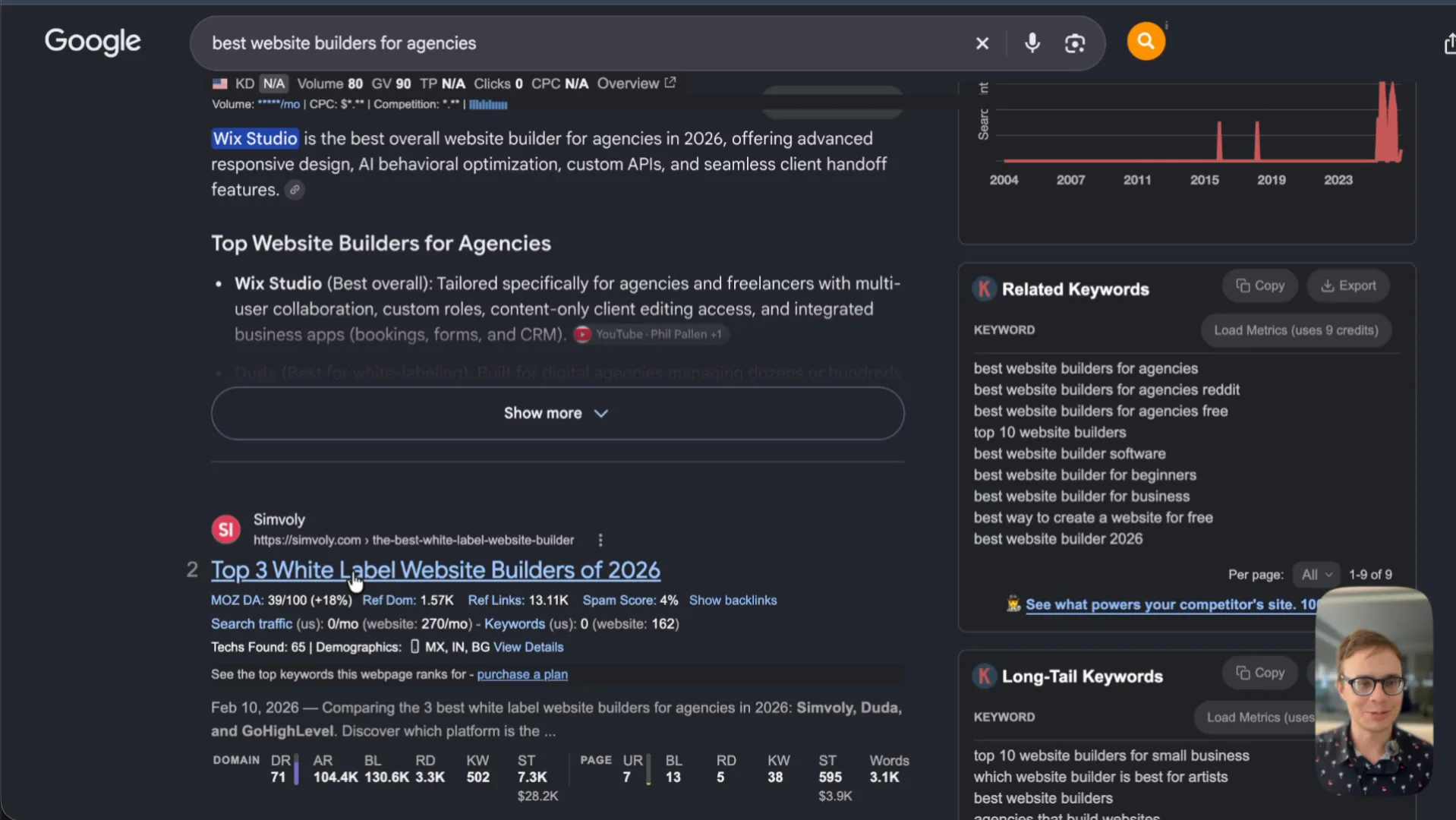
Task: Click the Keywords (us) link
Action: point(515,623)
